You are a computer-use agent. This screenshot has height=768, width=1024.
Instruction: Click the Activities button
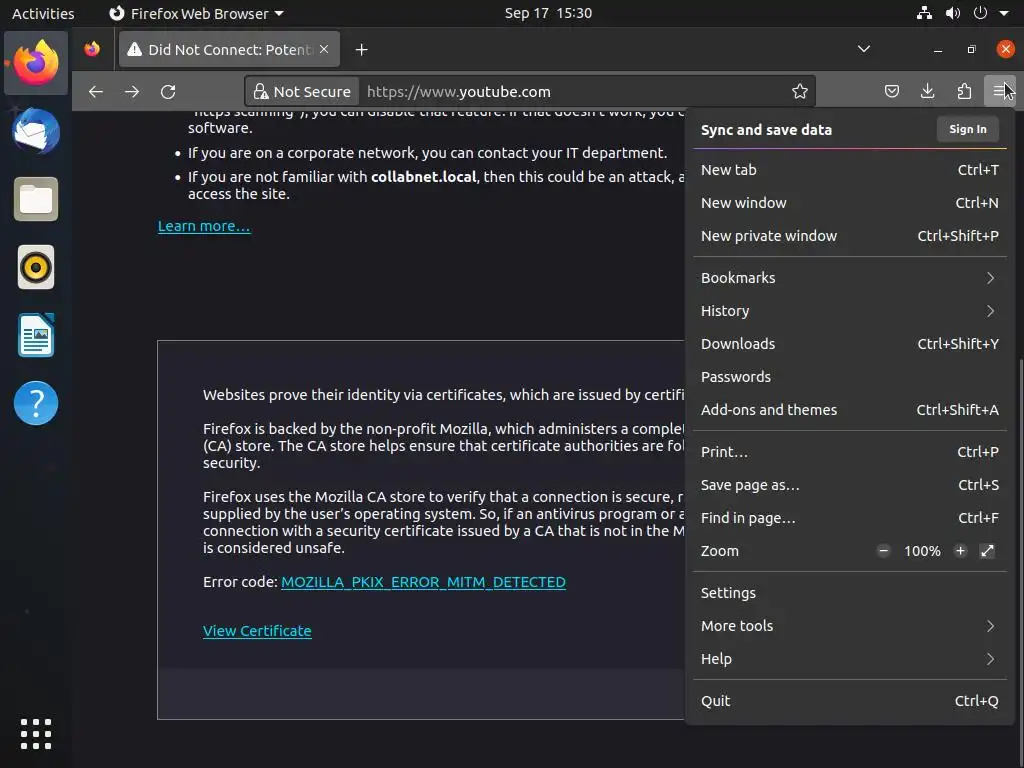click(43, 13)
